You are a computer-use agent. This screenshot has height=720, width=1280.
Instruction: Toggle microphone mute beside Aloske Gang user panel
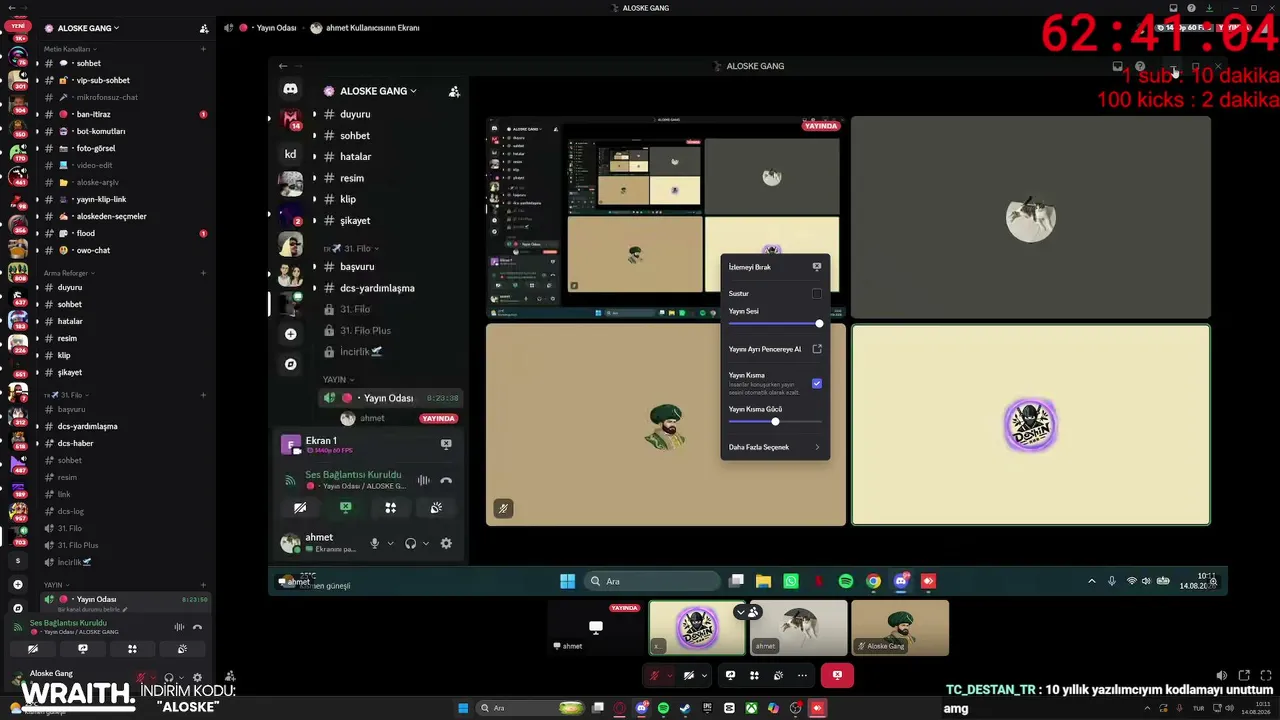click(x=142, y=678)
